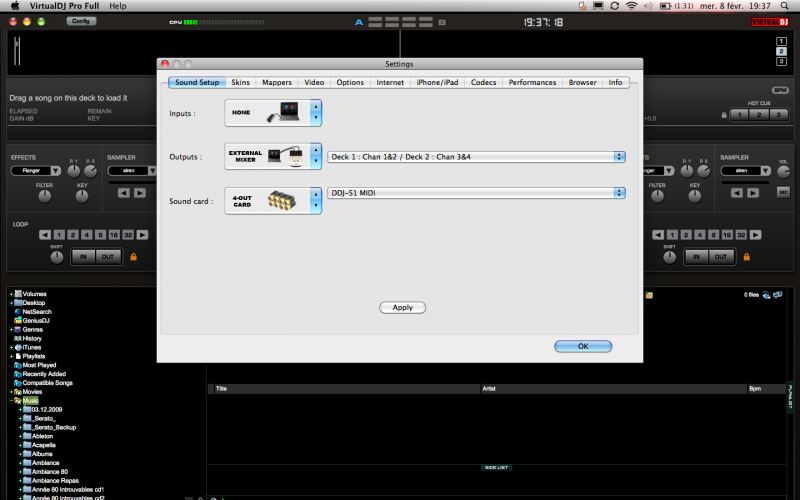The height and width of the screenshot is (500, 800).
Task: Open the Deck channel outputs dropdown
Action: (x=477, y=157)
